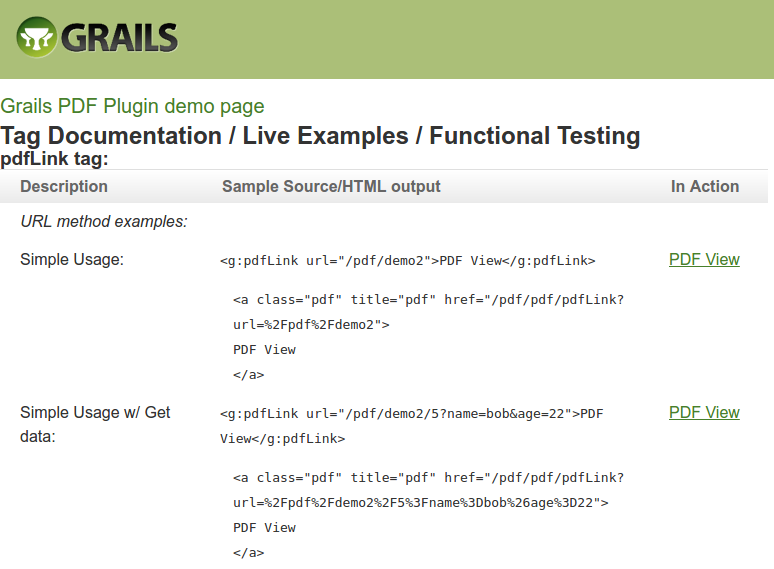The image size is (774, 569).
Task: Click the "pdfLink tag:" subheading
Action: tap(54, 158)
